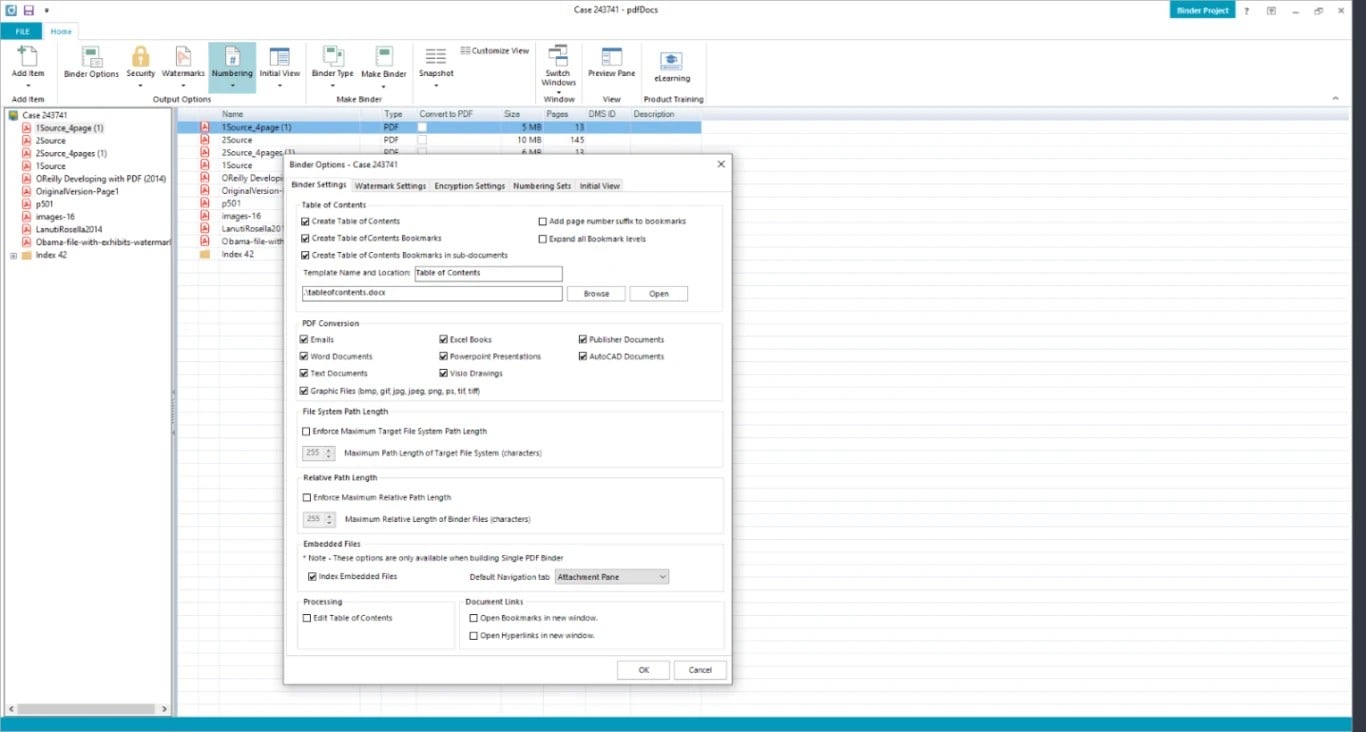Viewport: 1366px width, 732px height.
Task: Open the Encryption Settings tab
Action: click(x=469, y=185)
